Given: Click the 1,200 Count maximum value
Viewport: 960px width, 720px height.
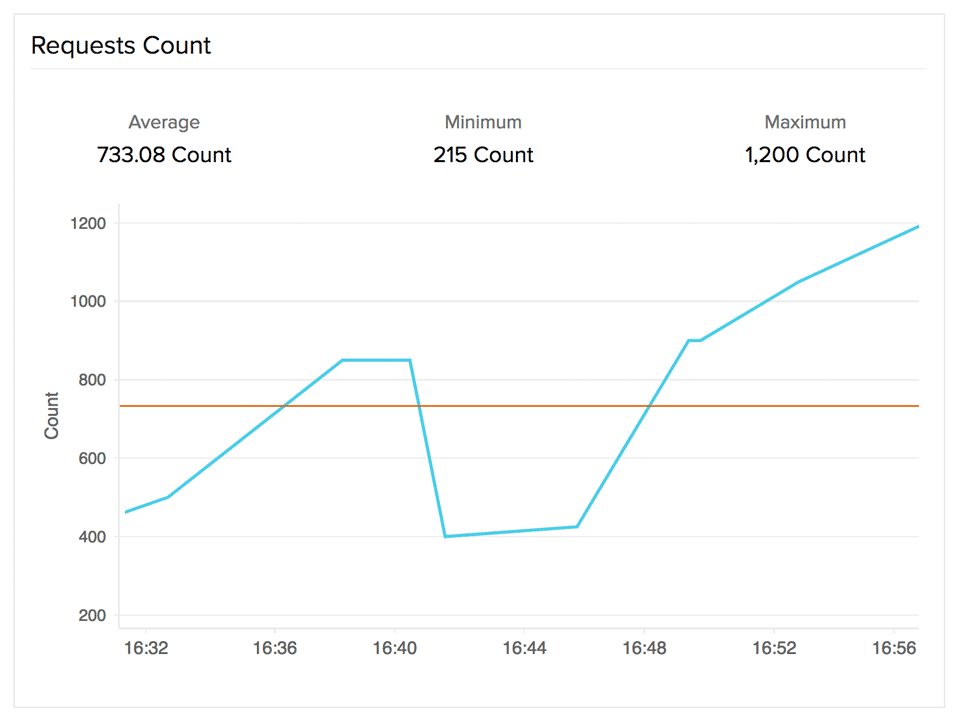Looking at the screenshot, I should (x=805, y=155).
